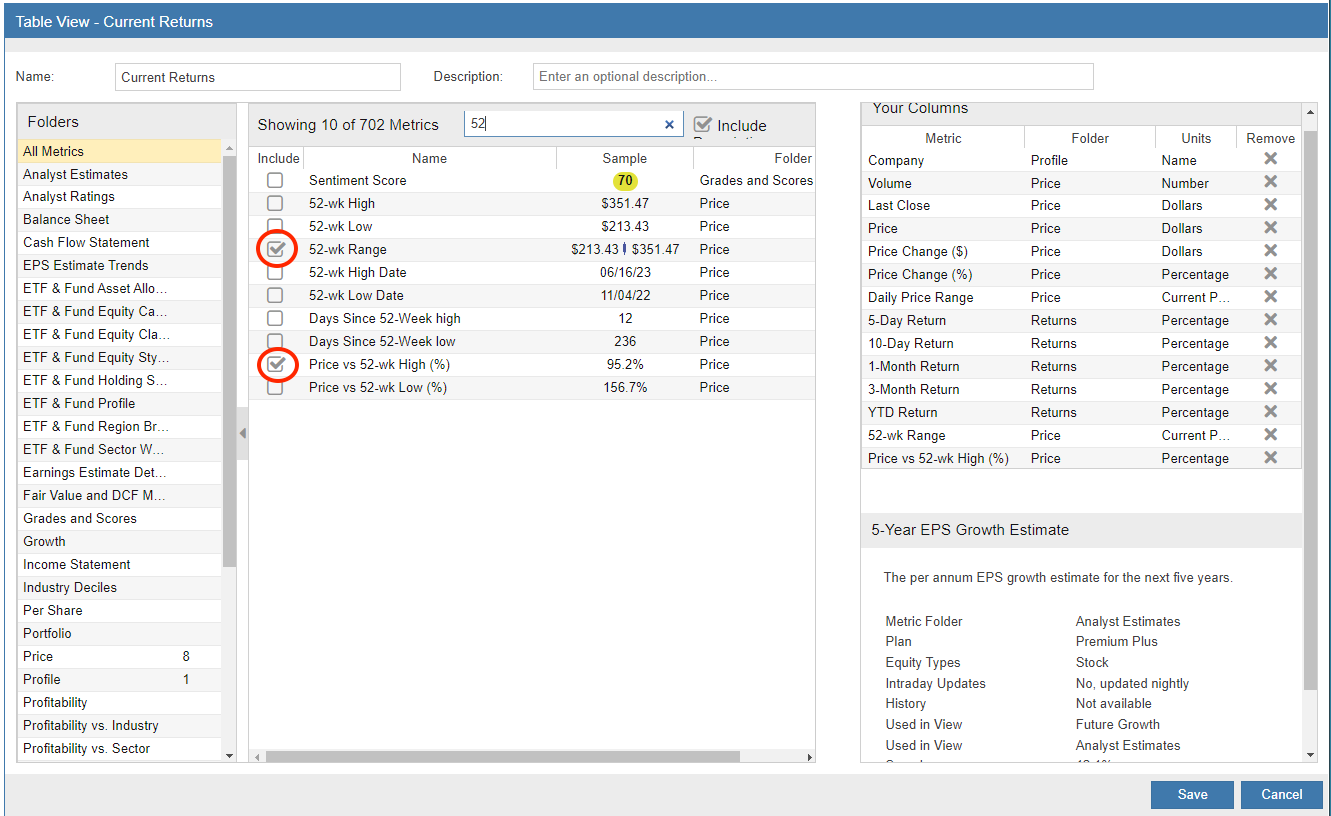Remove the YTD Return column
The height and width of the screenshot is (816, 1331).
click(x=1270, y=412)
